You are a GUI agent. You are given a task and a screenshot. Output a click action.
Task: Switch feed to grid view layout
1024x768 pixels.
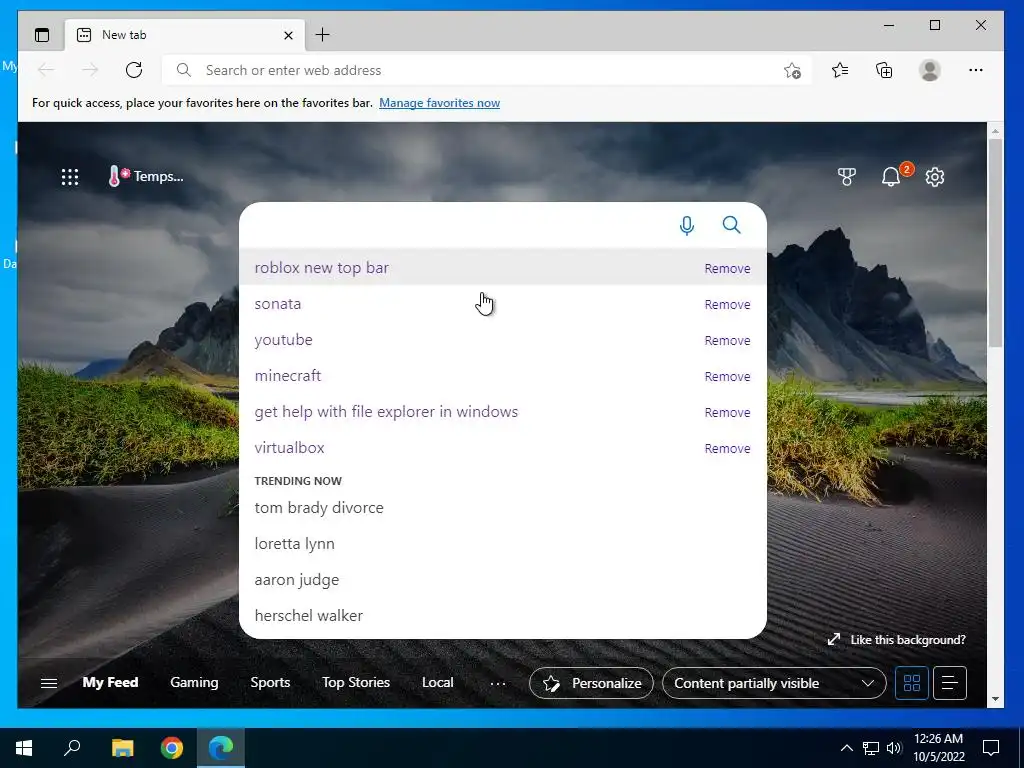point(912,683)
